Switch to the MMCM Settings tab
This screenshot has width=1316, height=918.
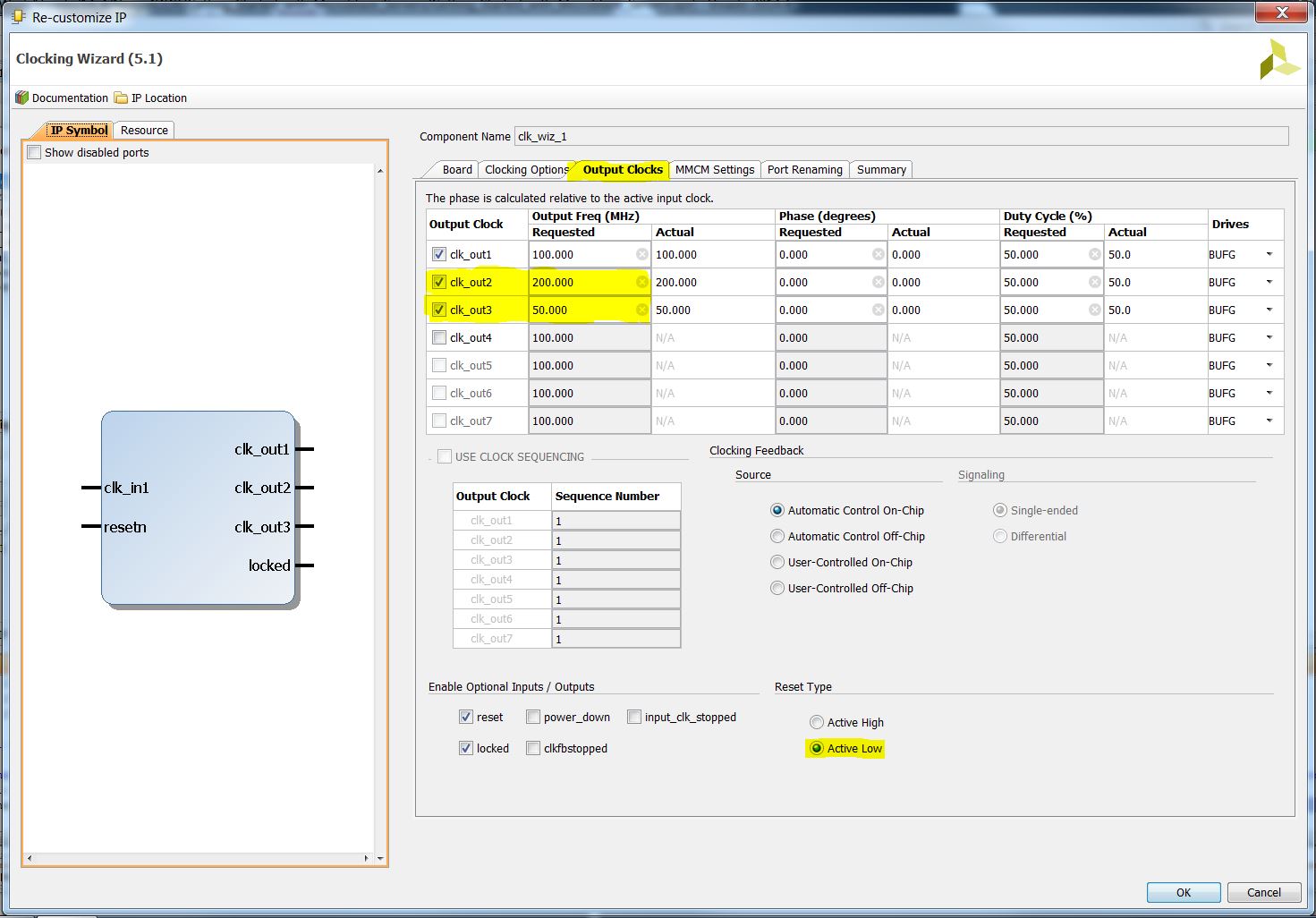click(715, 169)
